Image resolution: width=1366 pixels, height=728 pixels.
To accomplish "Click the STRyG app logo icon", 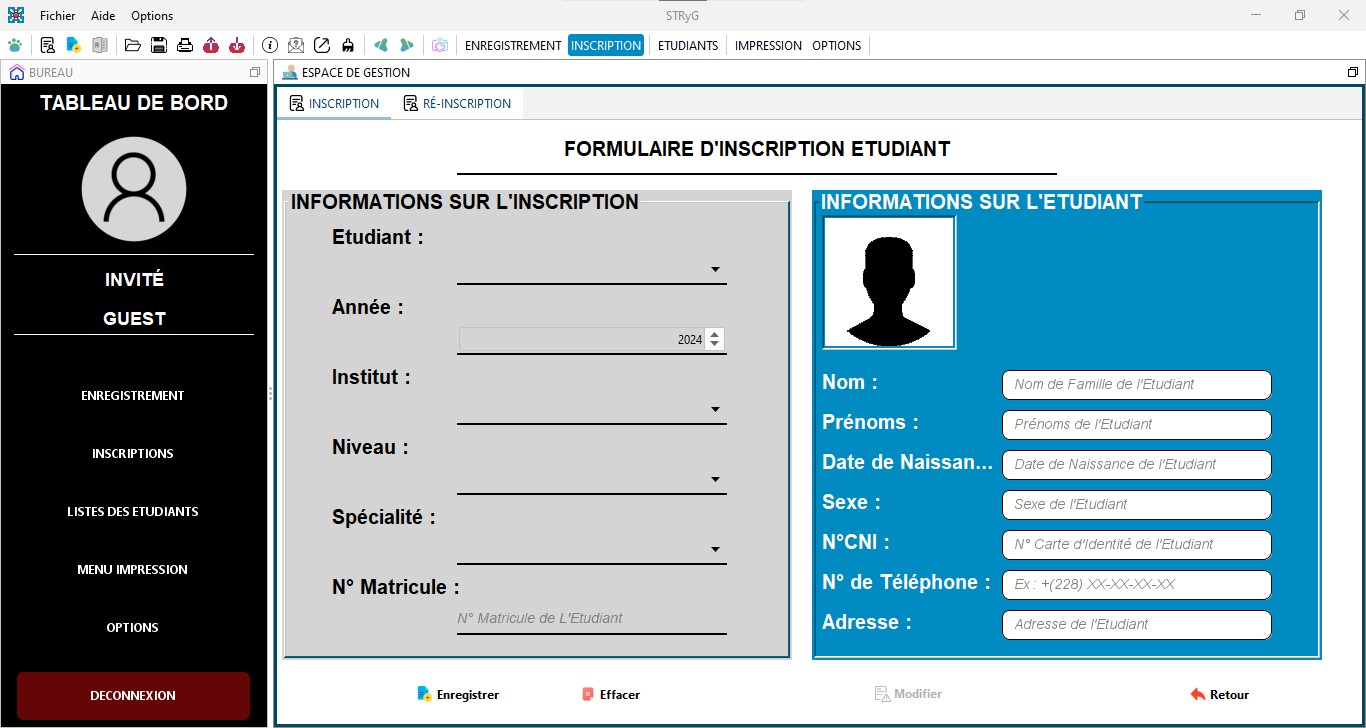I will click(16, 15).
